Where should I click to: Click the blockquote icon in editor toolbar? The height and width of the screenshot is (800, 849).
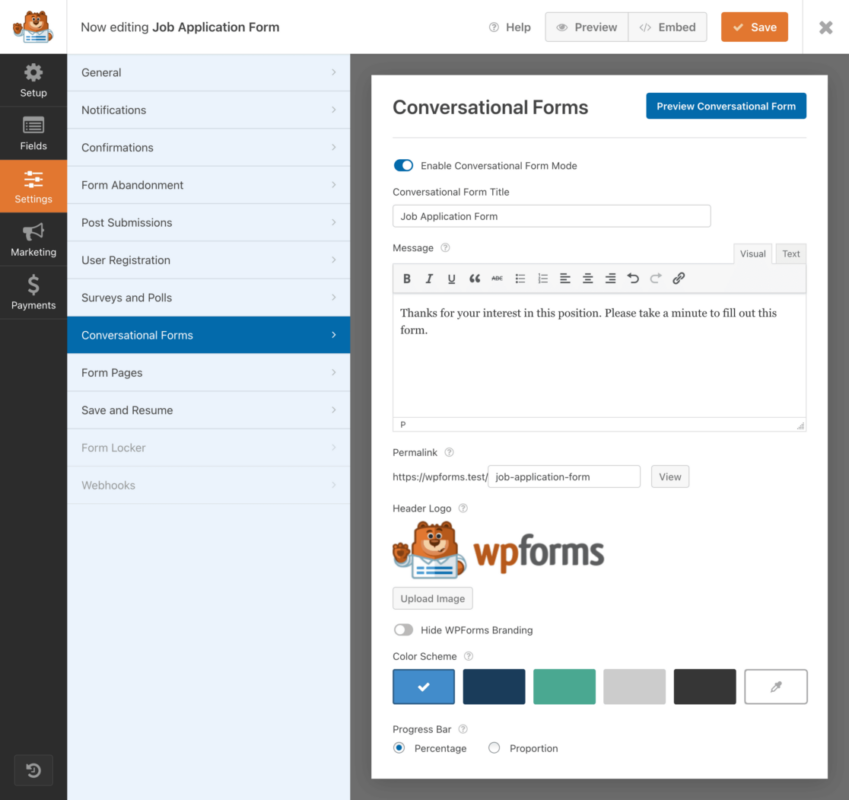point(474,279)
